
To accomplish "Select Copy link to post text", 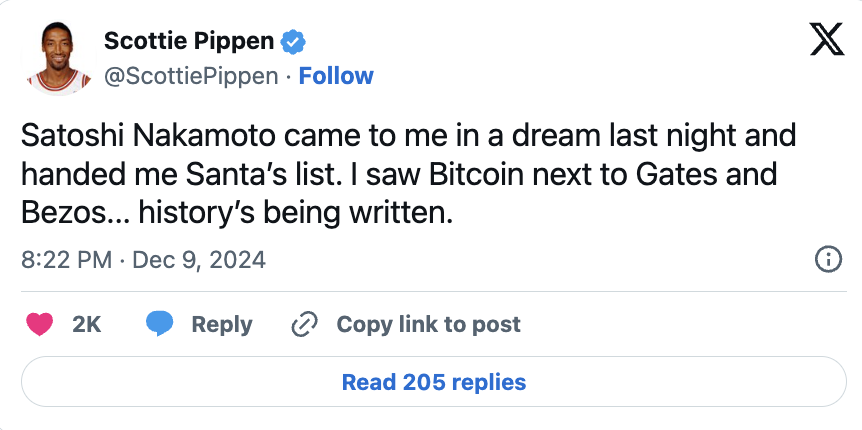I will tap(428, 324).
